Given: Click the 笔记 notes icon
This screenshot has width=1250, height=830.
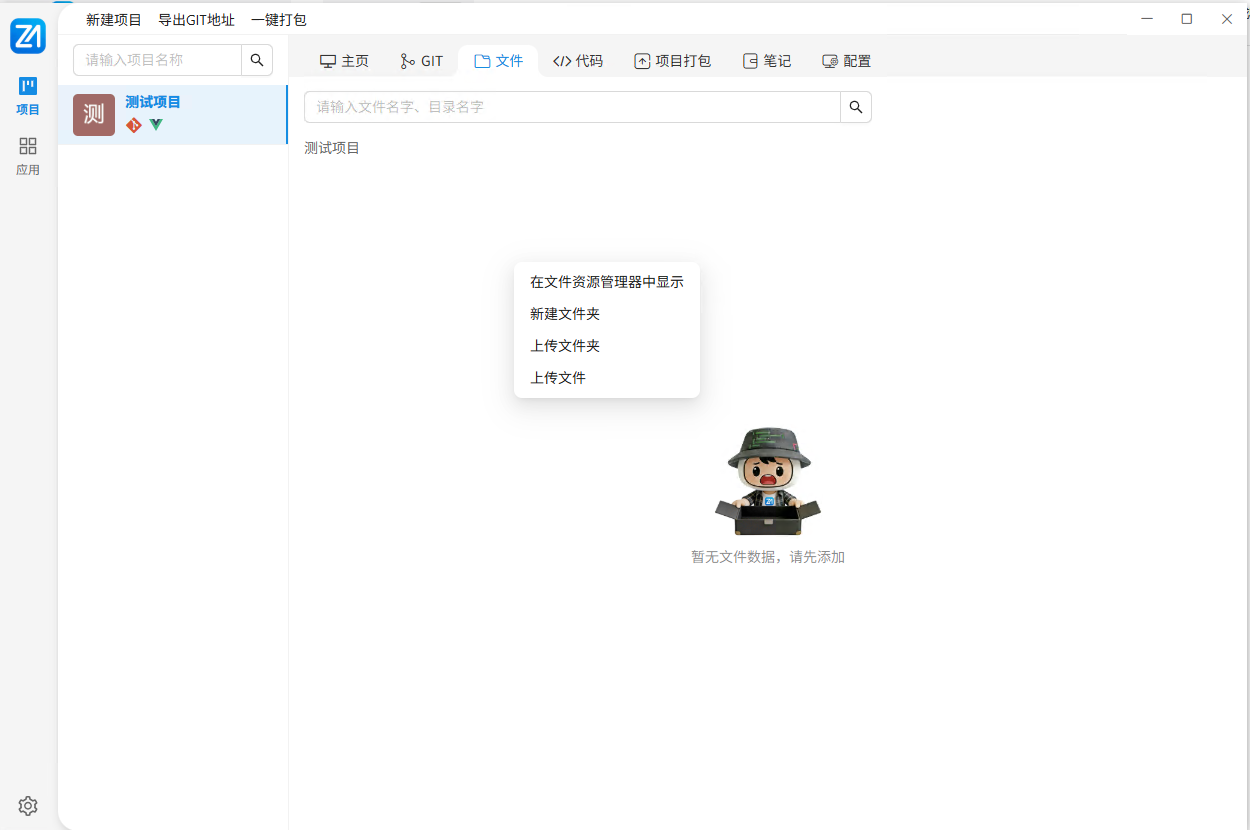Looking at the screenshot, I should (x=750, y=60).
